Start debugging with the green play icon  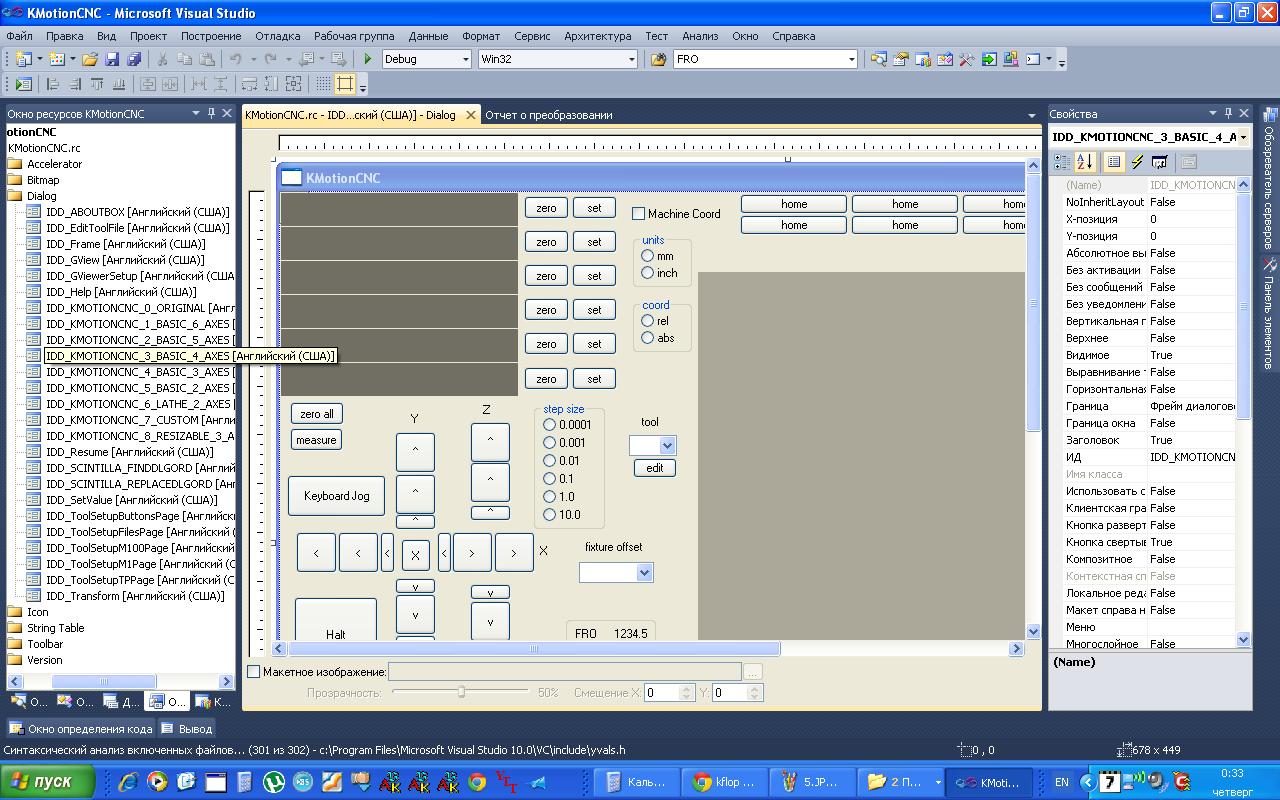point(368,59)
